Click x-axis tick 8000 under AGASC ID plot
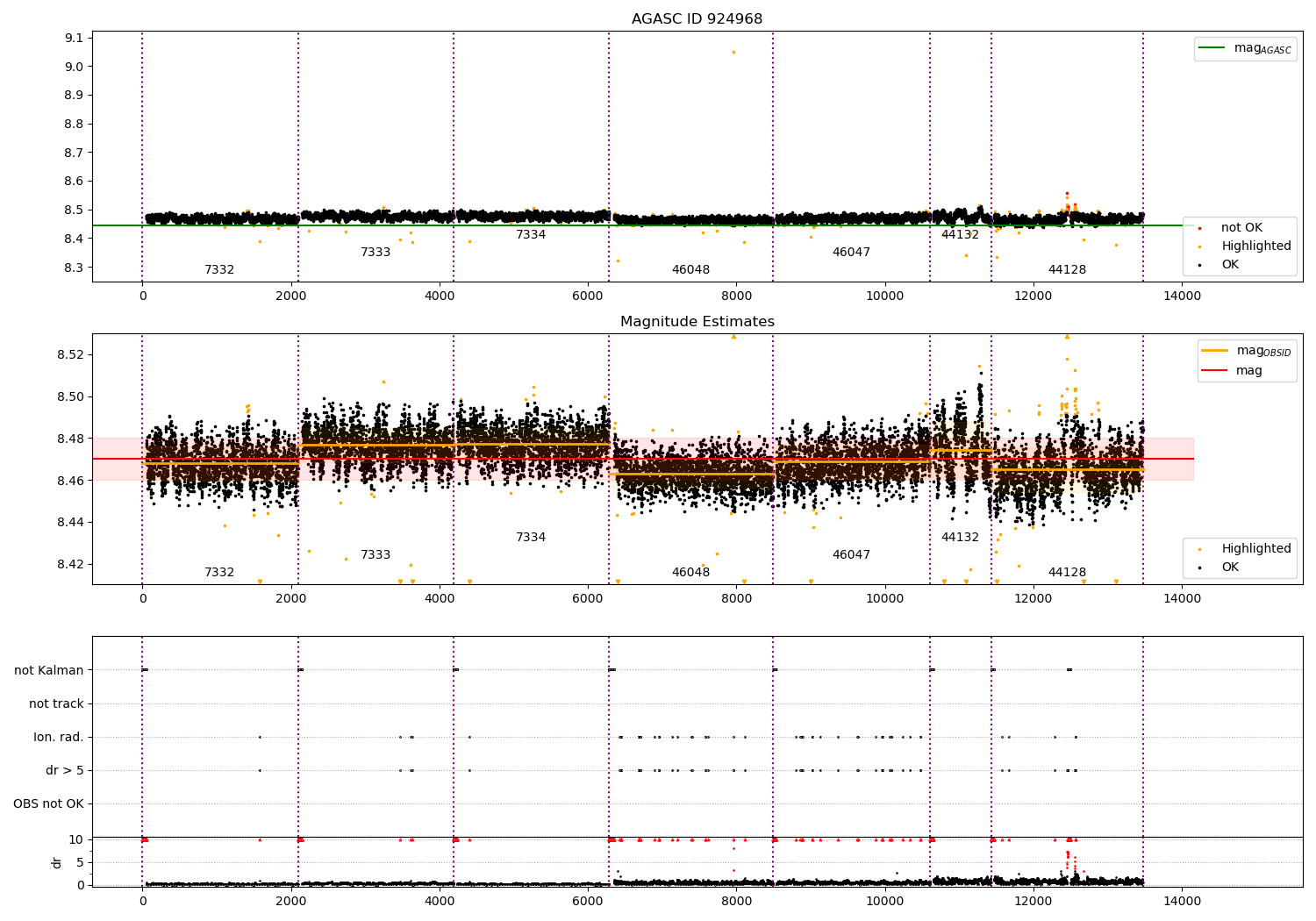1316x921 pixels. point(736,296)
